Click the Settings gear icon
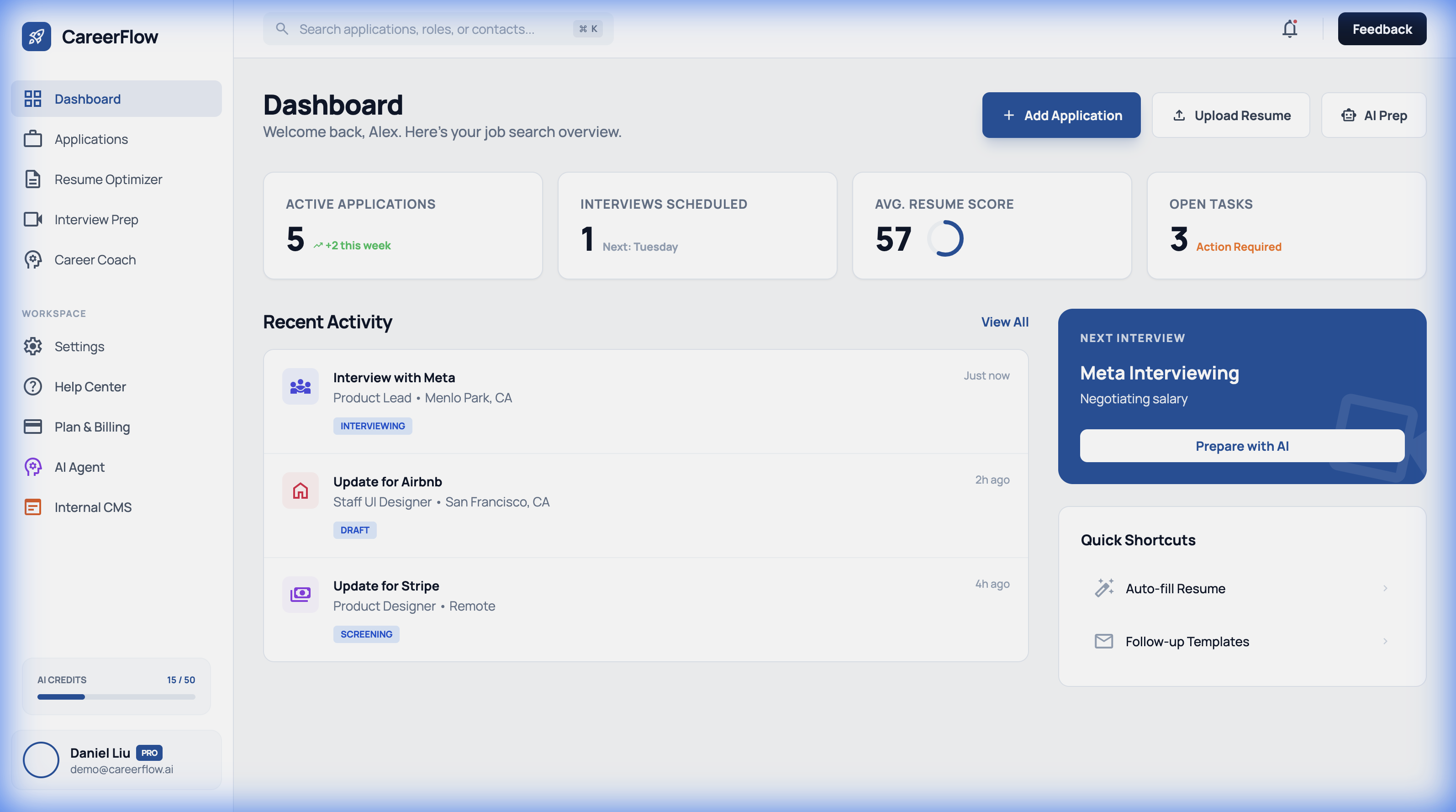 33,346
